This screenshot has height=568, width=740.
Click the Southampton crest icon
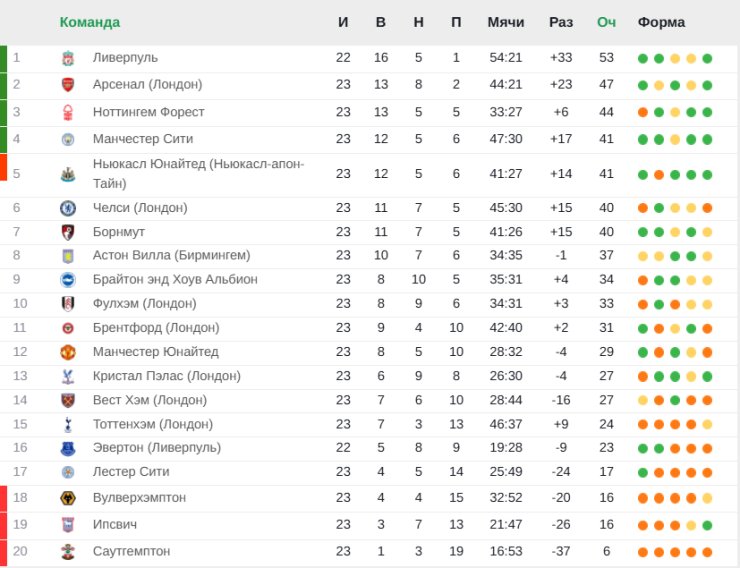[68, 551]
